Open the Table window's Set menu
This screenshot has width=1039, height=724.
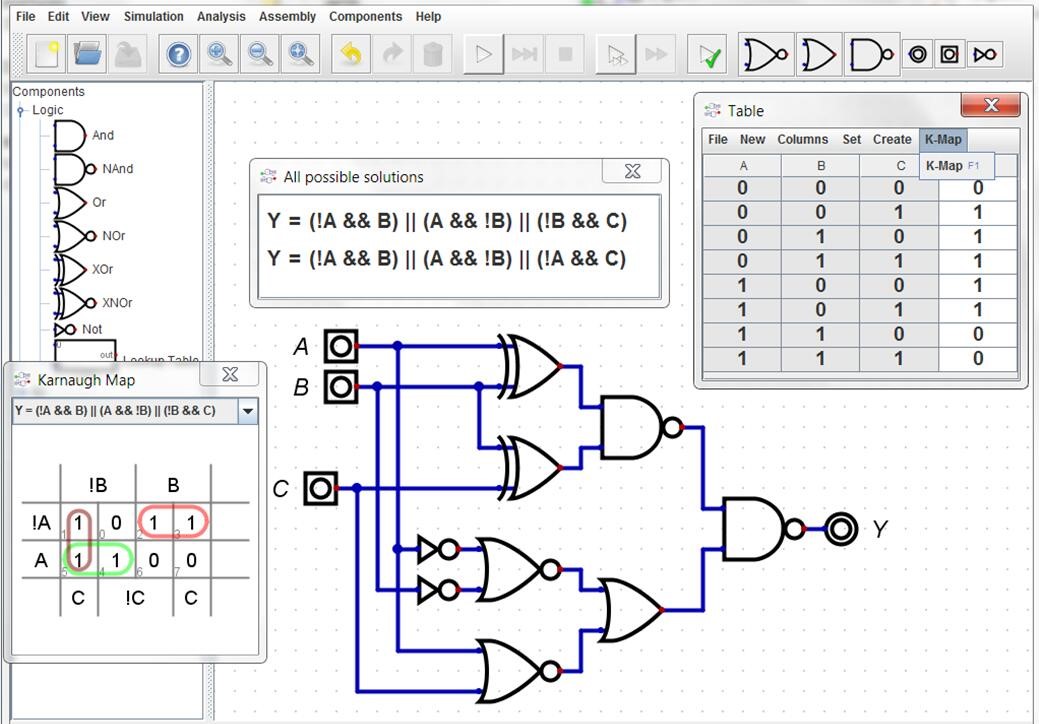851,140
